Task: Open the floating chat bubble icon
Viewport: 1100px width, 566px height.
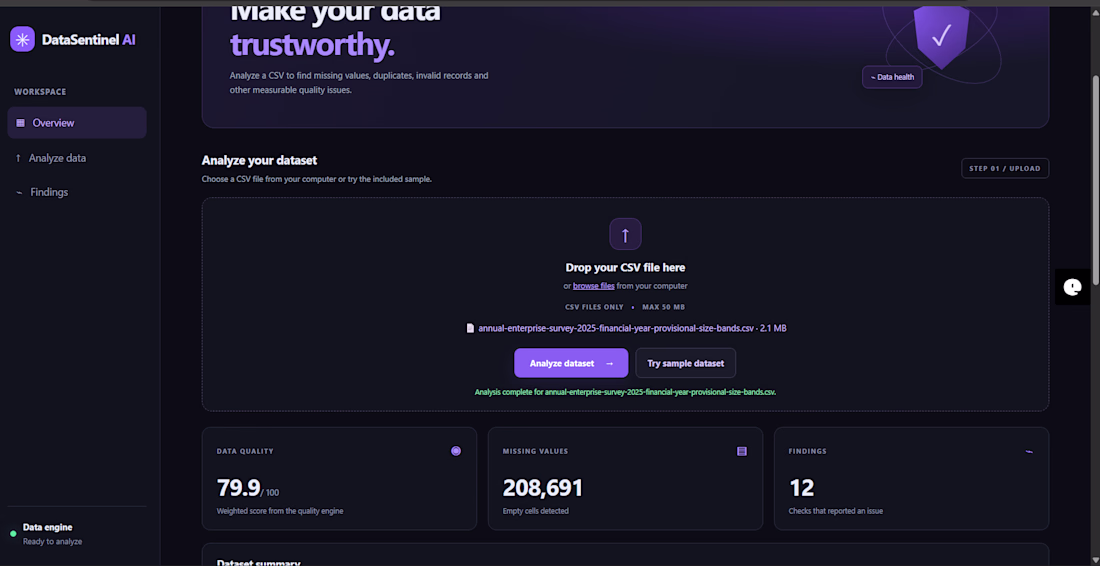Action: point(1072,287)
